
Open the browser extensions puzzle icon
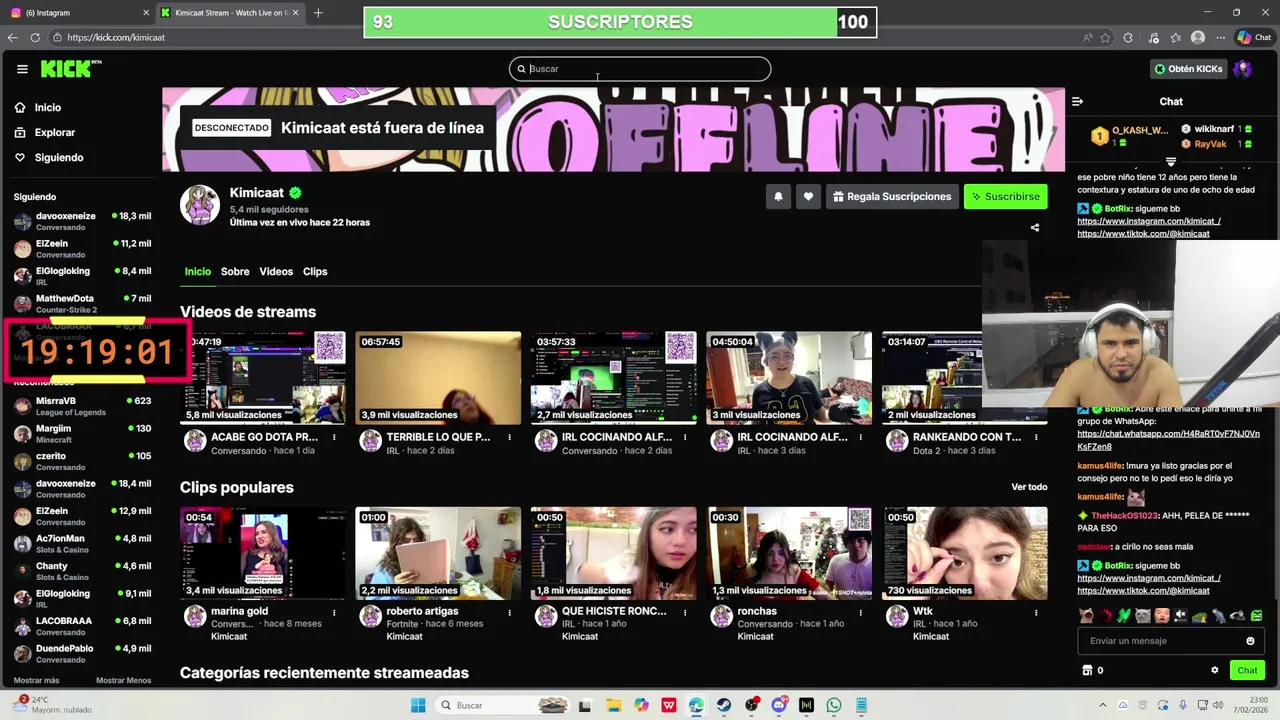[1128, 37]
